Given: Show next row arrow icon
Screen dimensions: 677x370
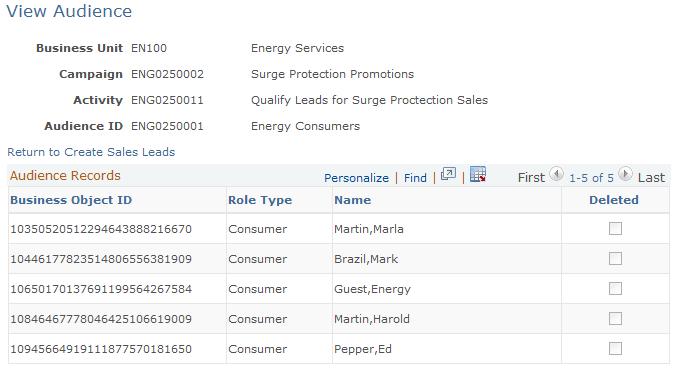Looking at the screenshot, I should point(625,174).
